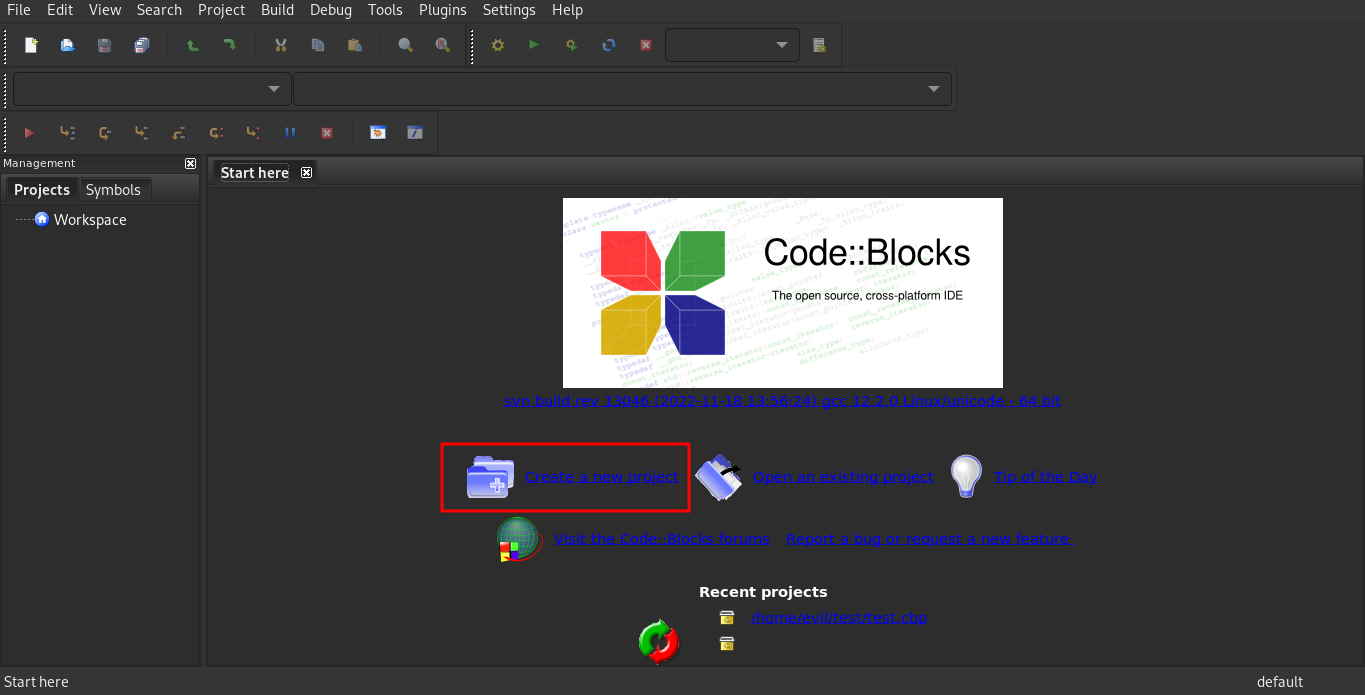Select the Workspace tree item
1365x695 pixels.
[90, 220]
